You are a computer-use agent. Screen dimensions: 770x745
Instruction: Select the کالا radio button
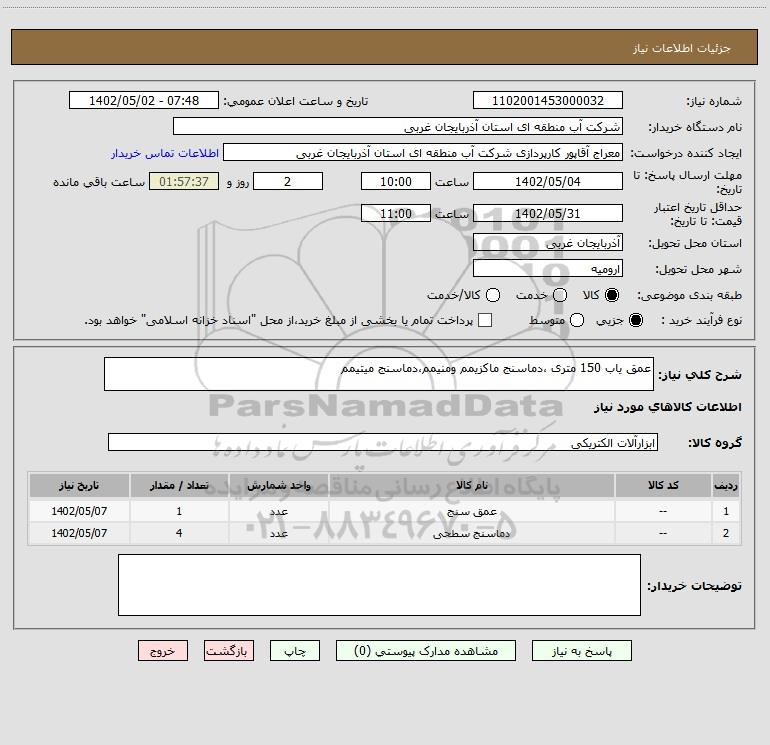pyautogui.click(x=612, y=295)
